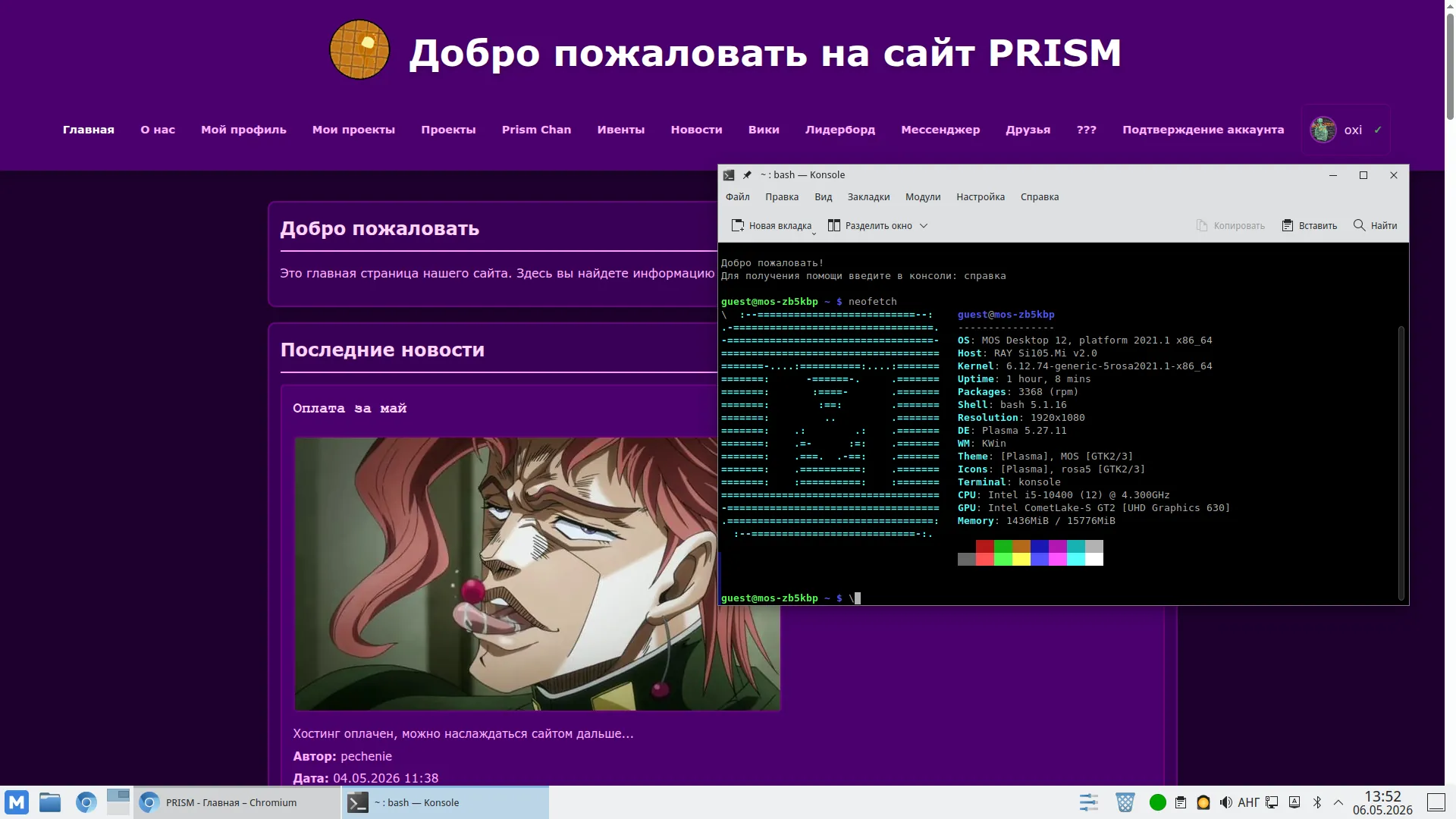The image size is (1456, 819).
Task: Click the red color block in neofetch
Action: 984,546
